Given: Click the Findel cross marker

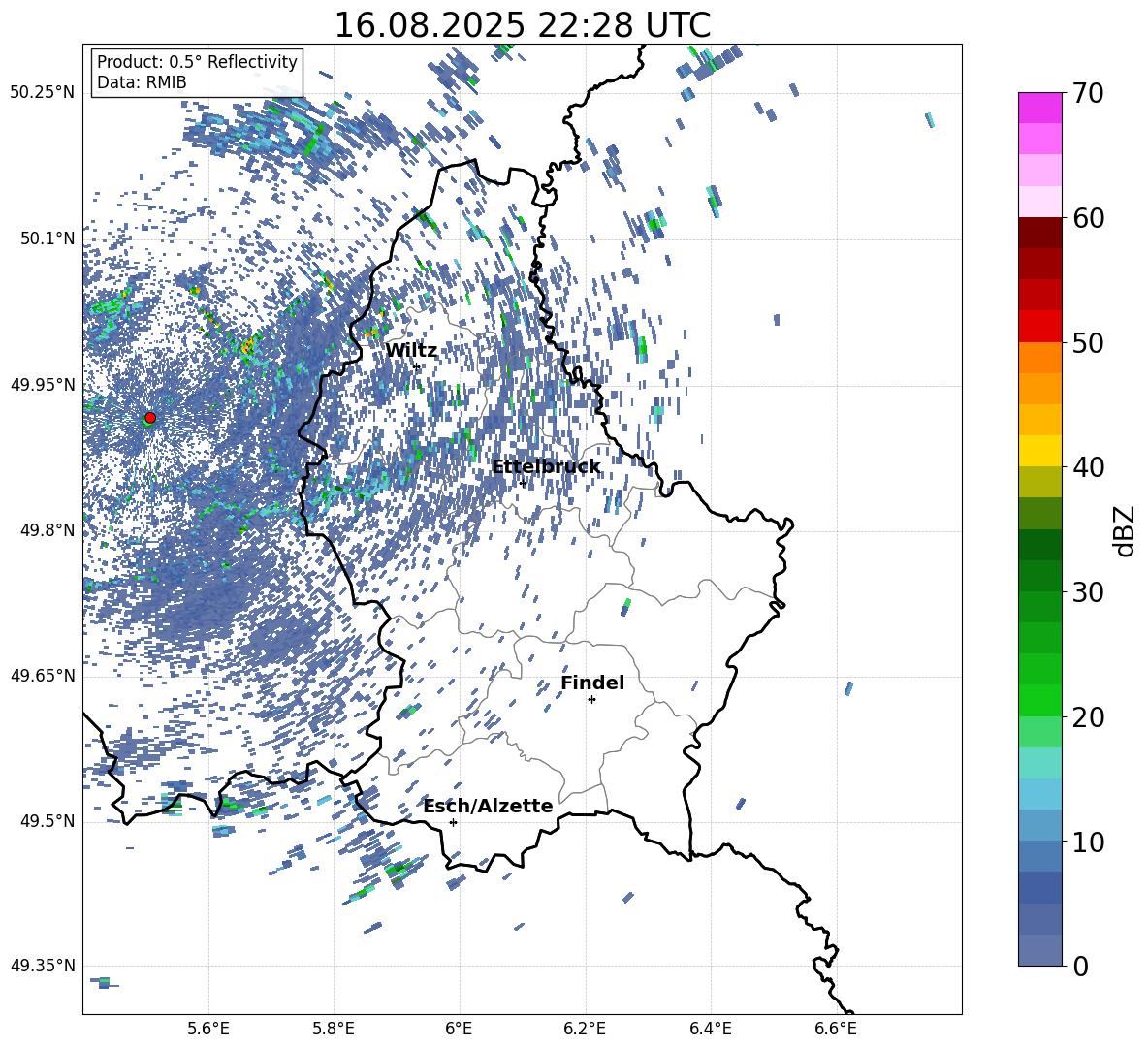Looking at the screenshot, I should point(591,700).
